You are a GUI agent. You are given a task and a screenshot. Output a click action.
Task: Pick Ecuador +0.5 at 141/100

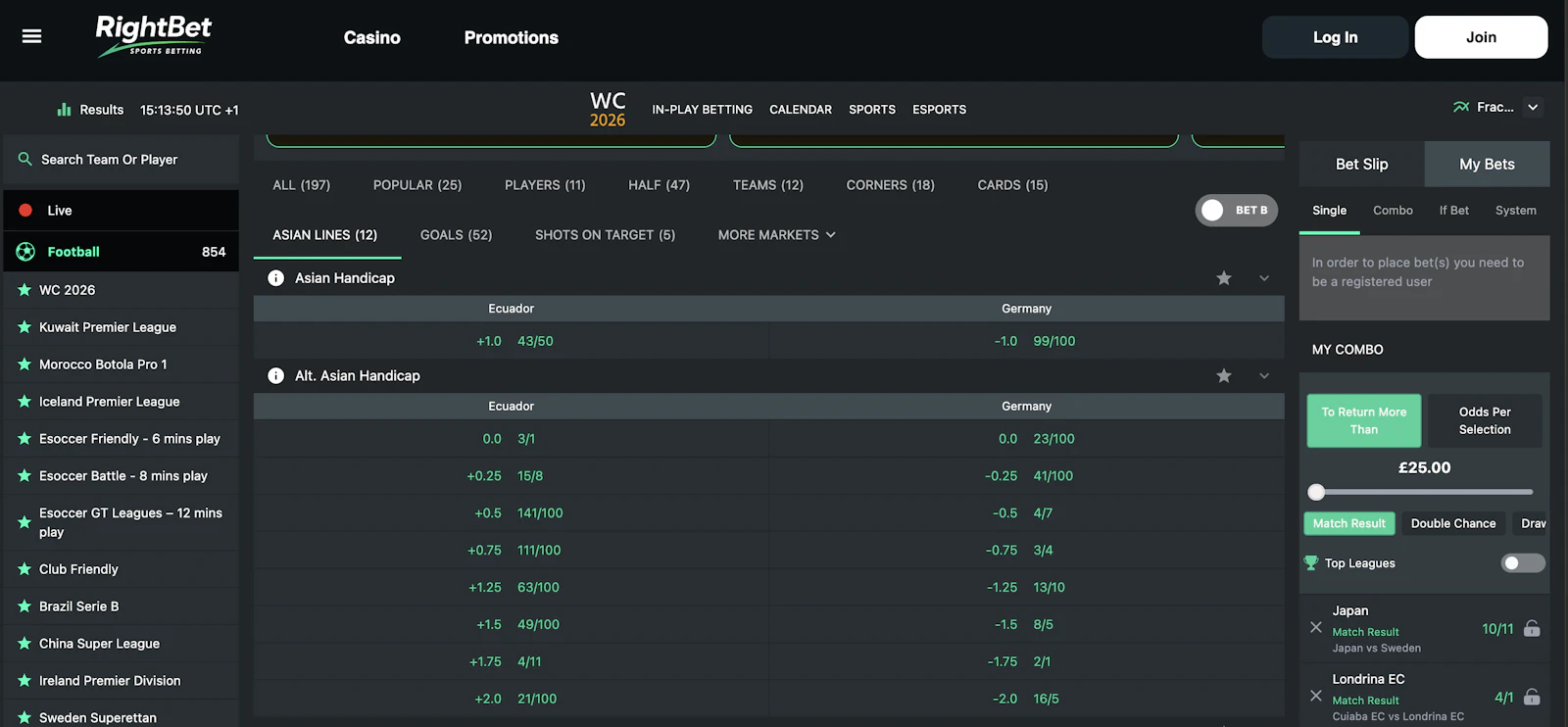tap(512, 513)
